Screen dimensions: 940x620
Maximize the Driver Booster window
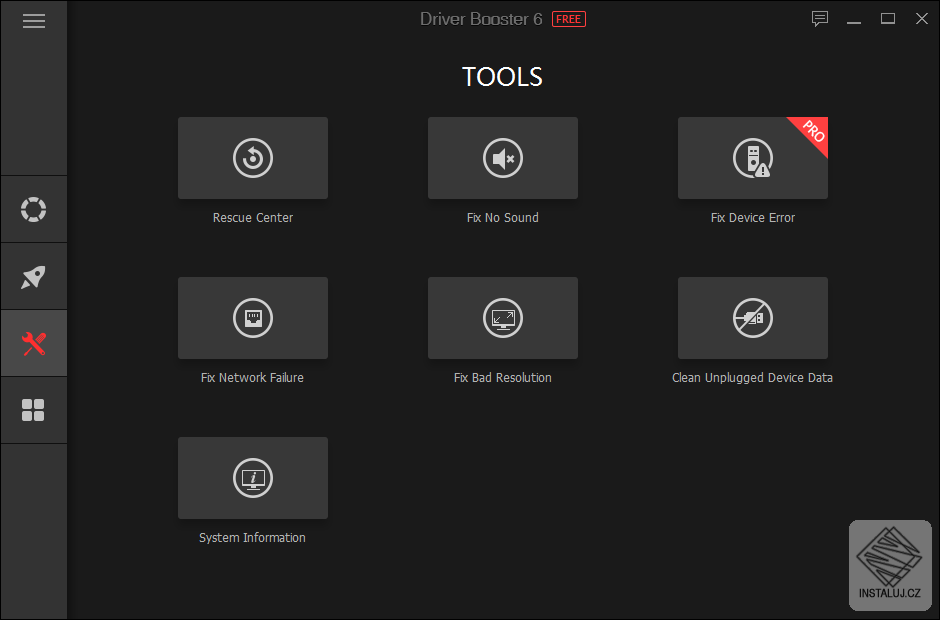tap(887, 19)
